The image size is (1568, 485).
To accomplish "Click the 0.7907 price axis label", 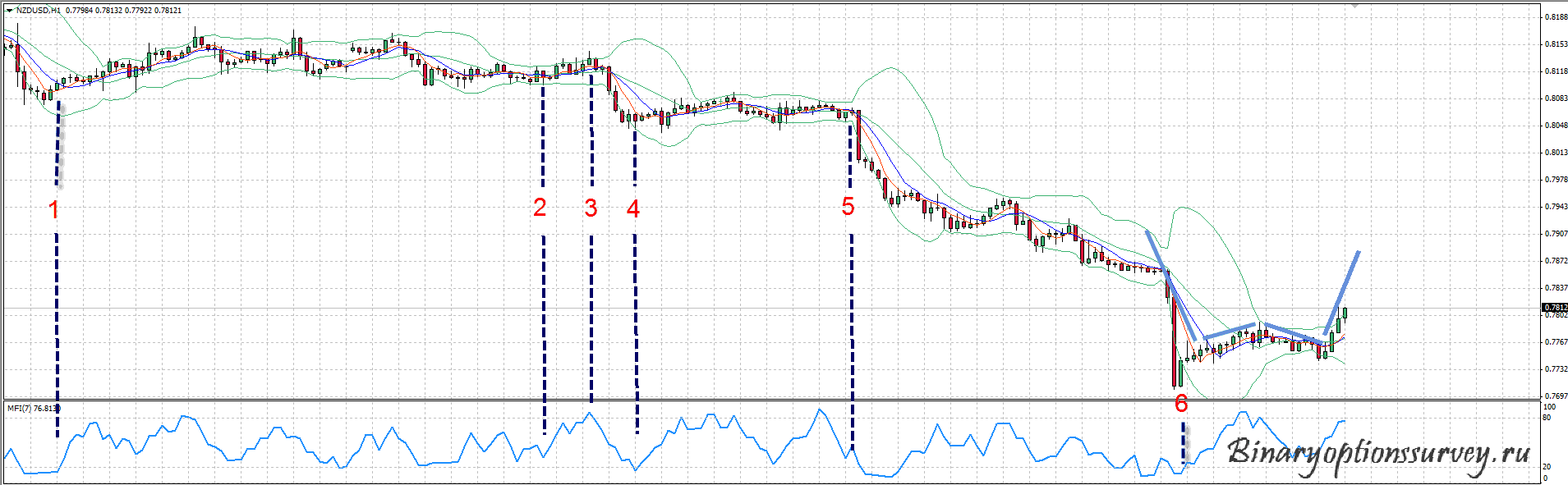I will coord(1556,234).
